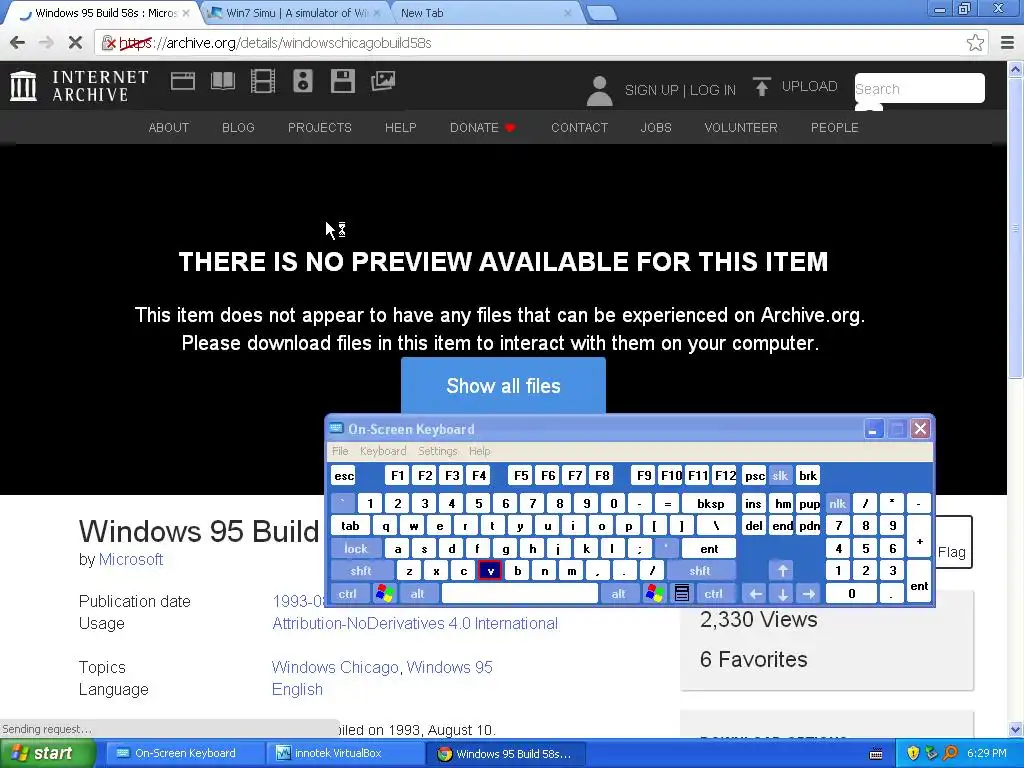Toggle the left alt key
1024x768 pixels.
[x=417, y=594]
